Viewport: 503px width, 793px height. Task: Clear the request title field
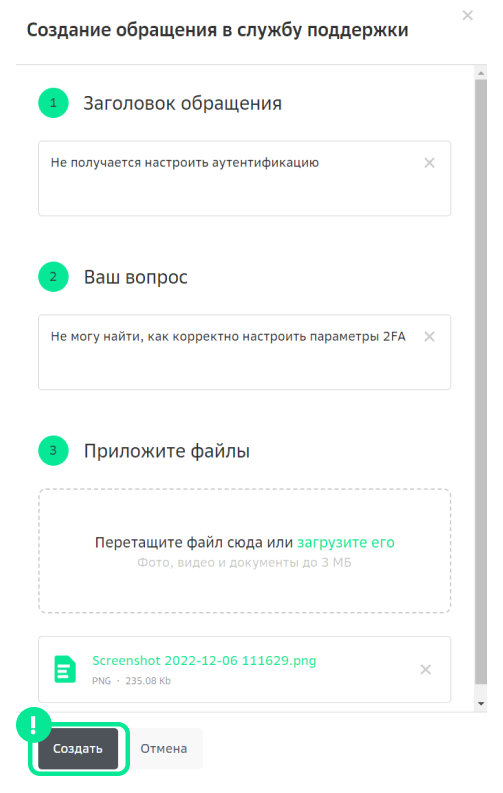click(429, 163)
